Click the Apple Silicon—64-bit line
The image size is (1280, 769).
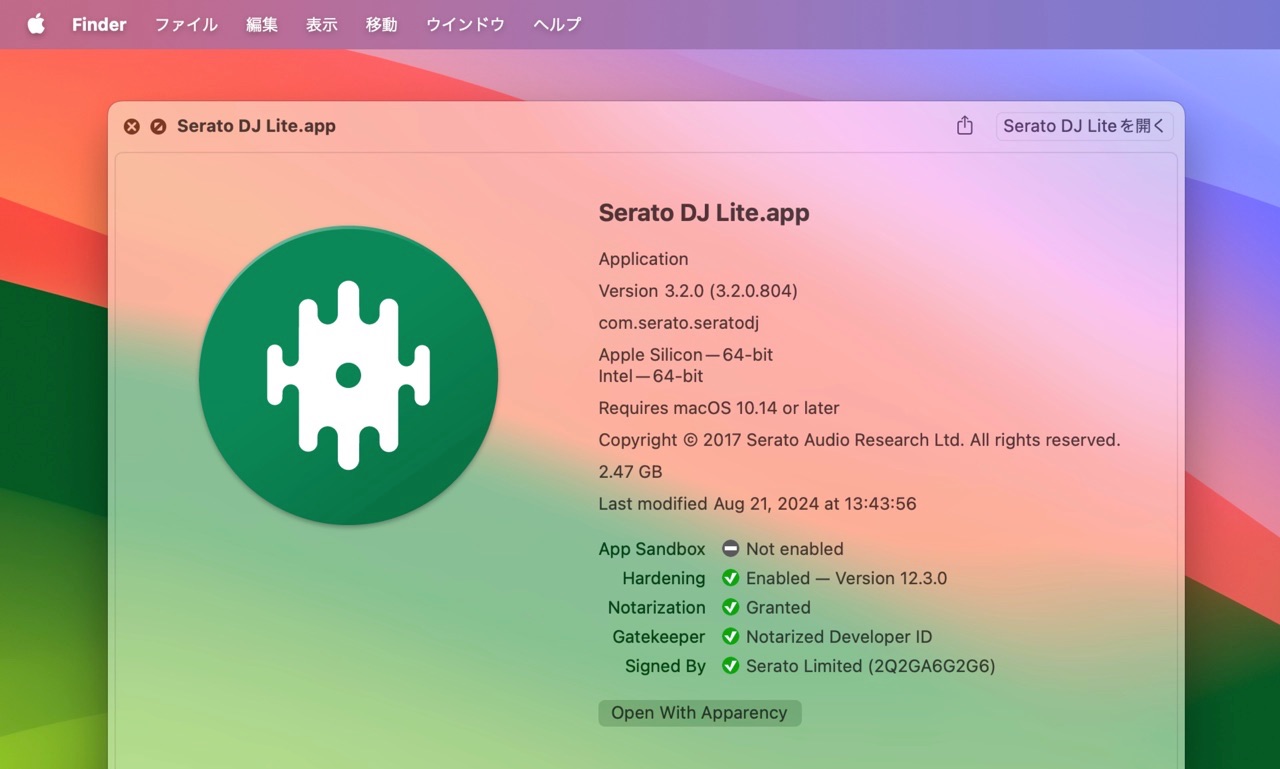[686, 355]
